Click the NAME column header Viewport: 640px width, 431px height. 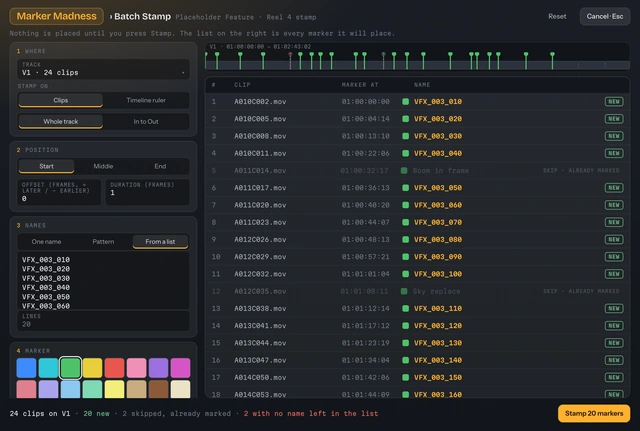pos(422,85)
